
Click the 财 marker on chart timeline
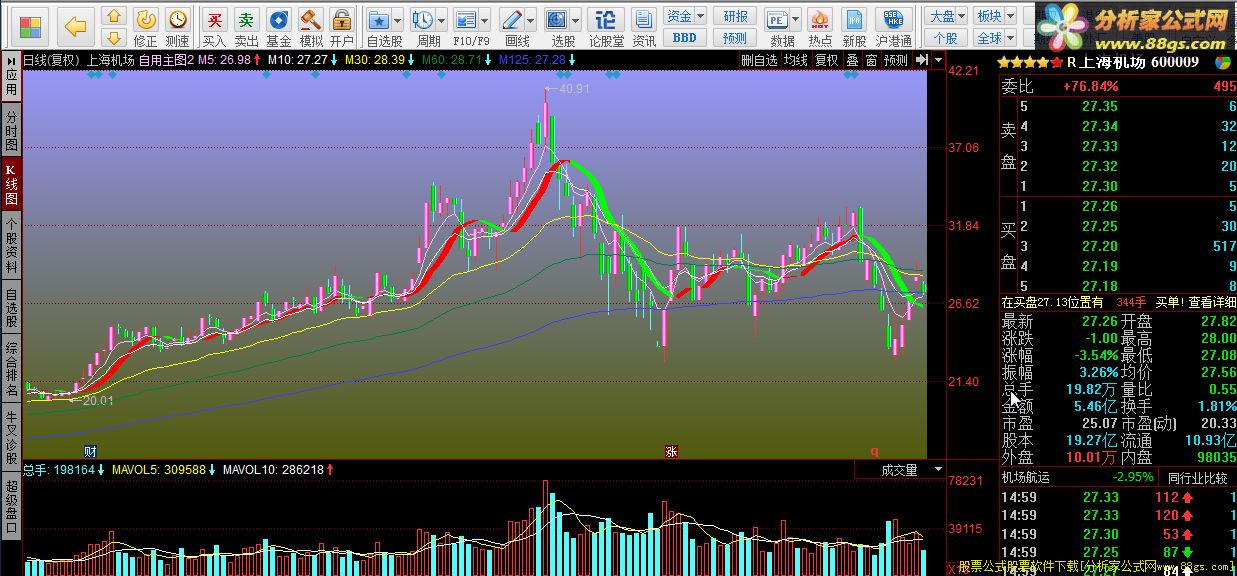click(x=91, y=451)
